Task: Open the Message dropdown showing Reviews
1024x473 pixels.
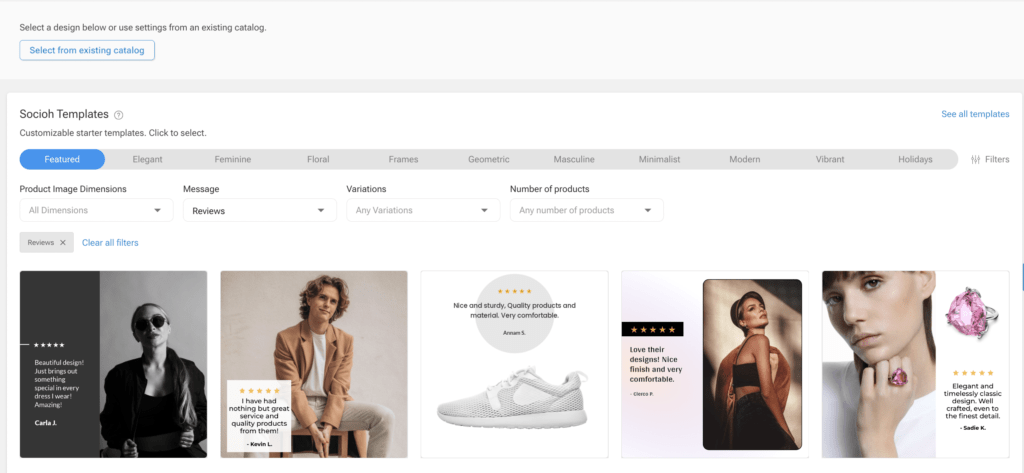Action: pos(259,210)
